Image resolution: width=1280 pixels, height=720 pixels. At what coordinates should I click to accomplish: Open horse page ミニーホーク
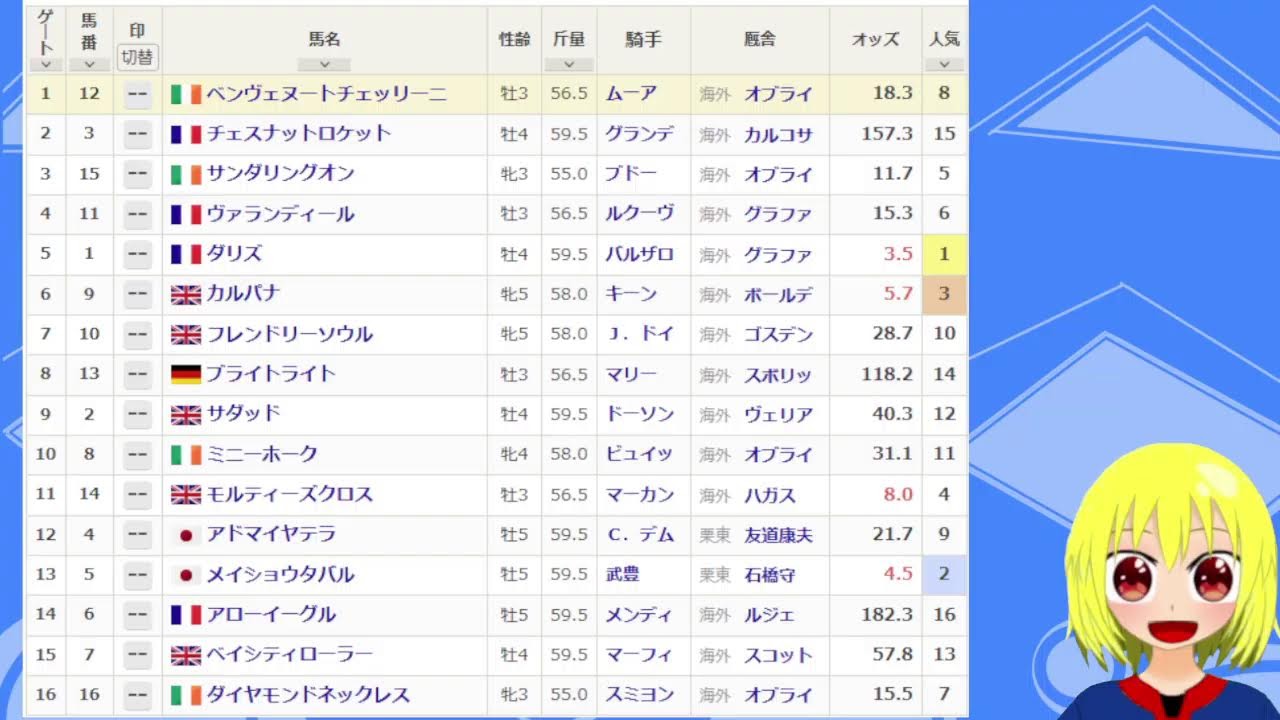point(262,454)
